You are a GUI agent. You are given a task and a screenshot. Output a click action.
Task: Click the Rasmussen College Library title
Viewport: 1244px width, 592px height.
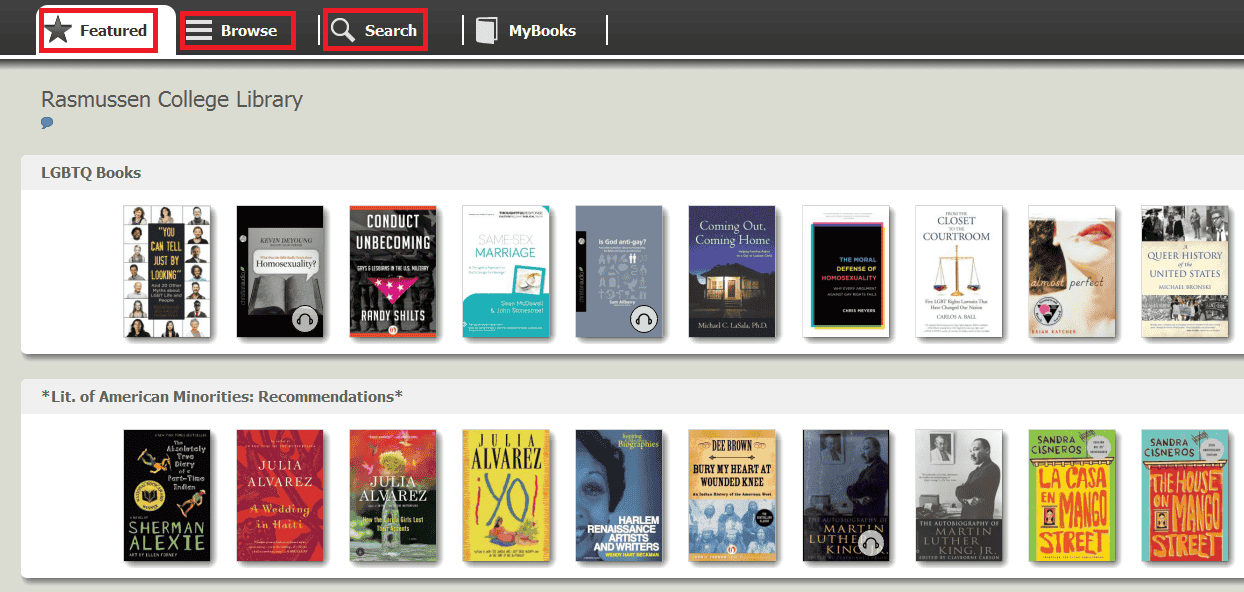(172, 99)
